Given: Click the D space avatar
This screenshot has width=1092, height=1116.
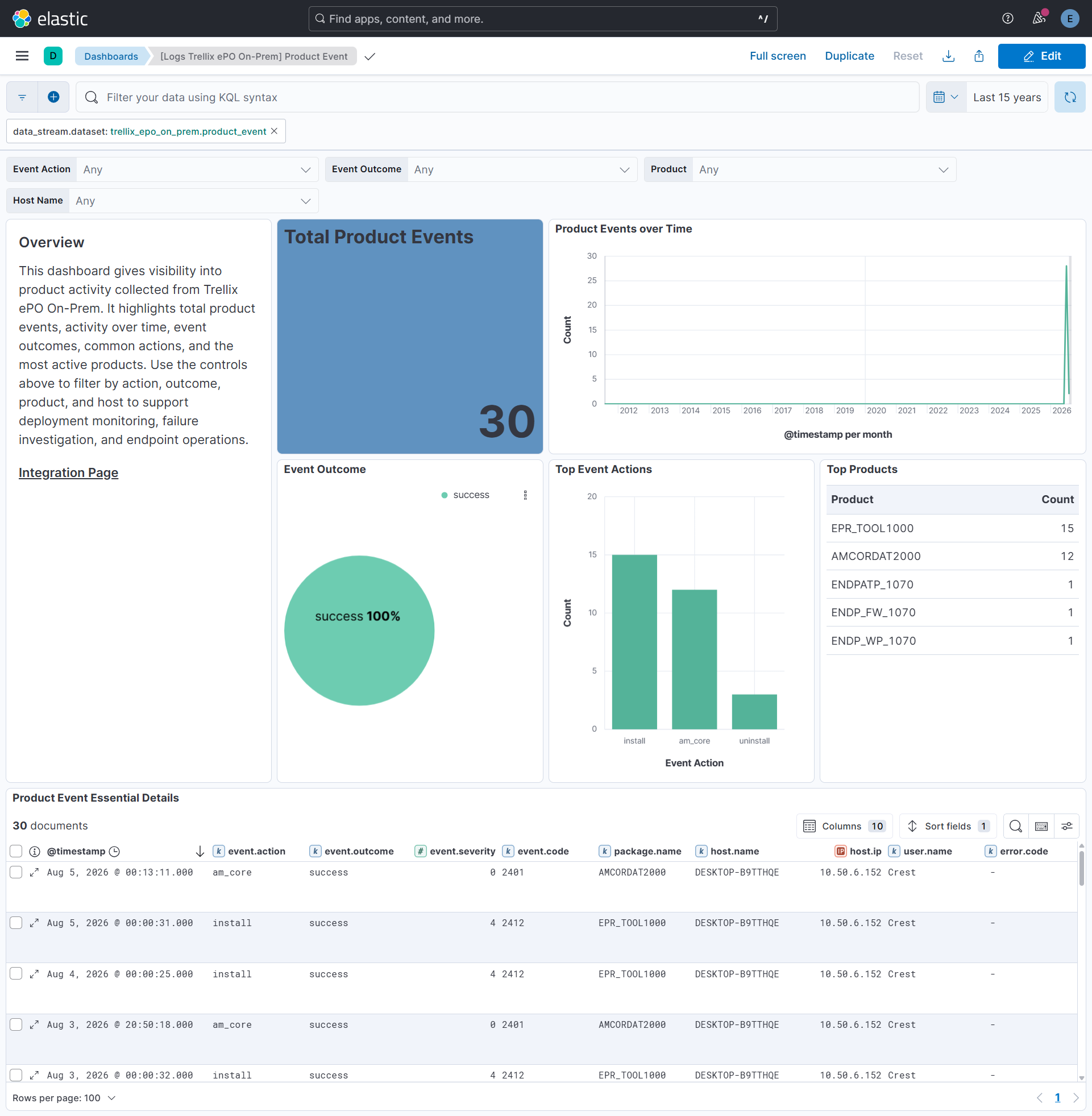Looking at the screenshot, I should coord(53,56).
